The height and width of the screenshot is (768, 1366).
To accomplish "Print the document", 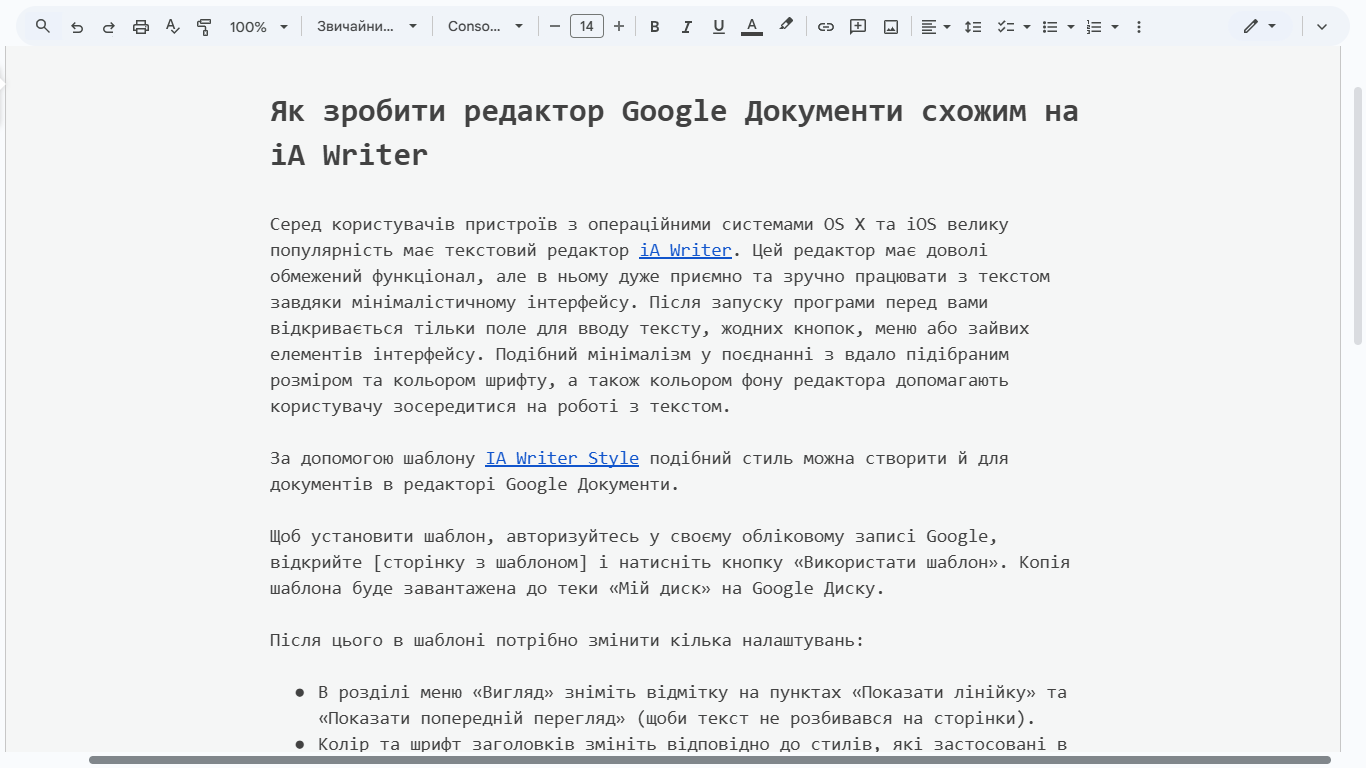I will 141,27.
